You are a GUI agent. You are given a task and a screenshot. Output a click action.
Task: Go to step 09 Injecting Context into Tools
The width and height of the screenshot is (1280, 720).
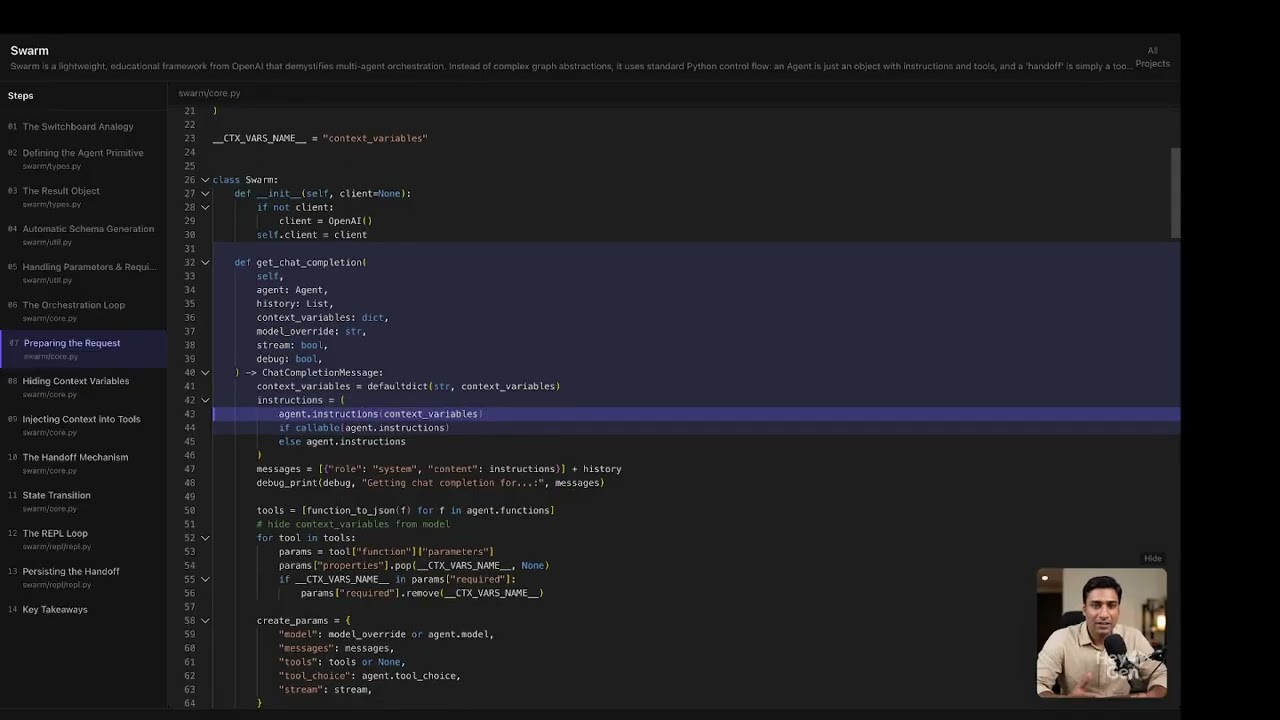click(83, 424)
